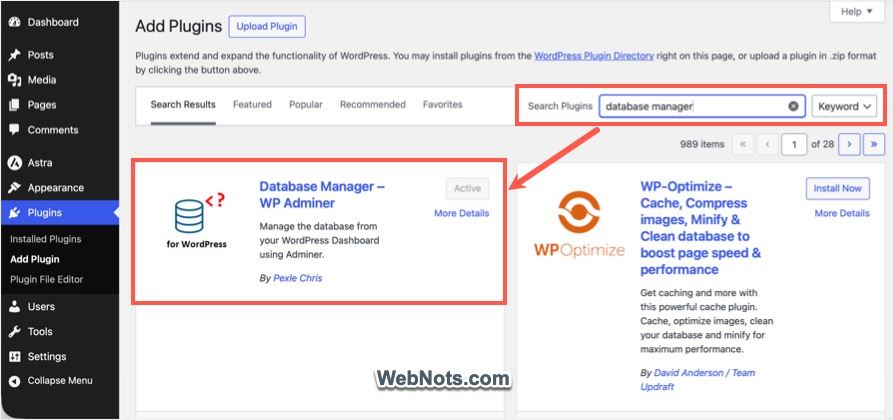The height and width of the screenshot is (420, 893).
Task: Switch to Search Results tab
Action: (x=183, y=105)
